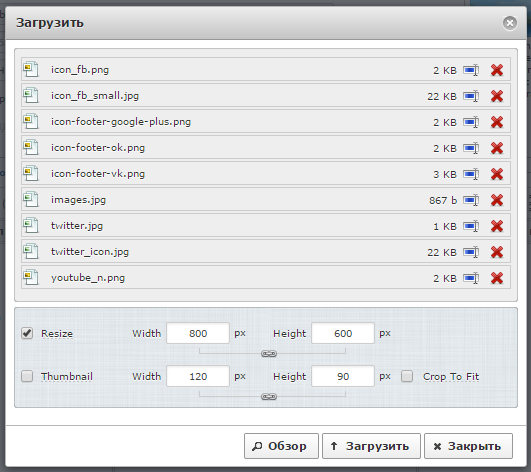Rename icon_fb_small.jpg using rename icon
The width and height of the screenshot is (531, 472).
coord(471,96)
